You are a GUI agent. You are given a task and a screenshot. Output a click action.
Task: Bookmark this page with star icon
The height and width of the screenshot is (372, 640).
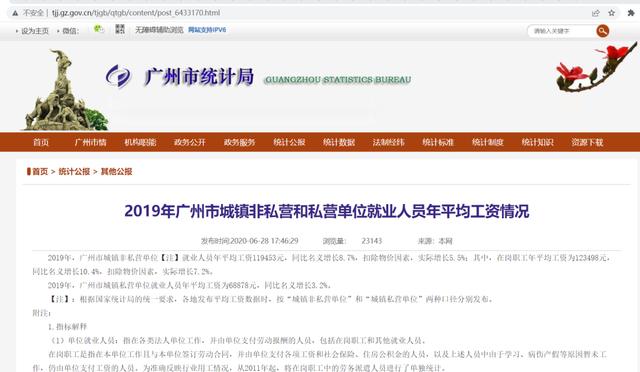611,13
